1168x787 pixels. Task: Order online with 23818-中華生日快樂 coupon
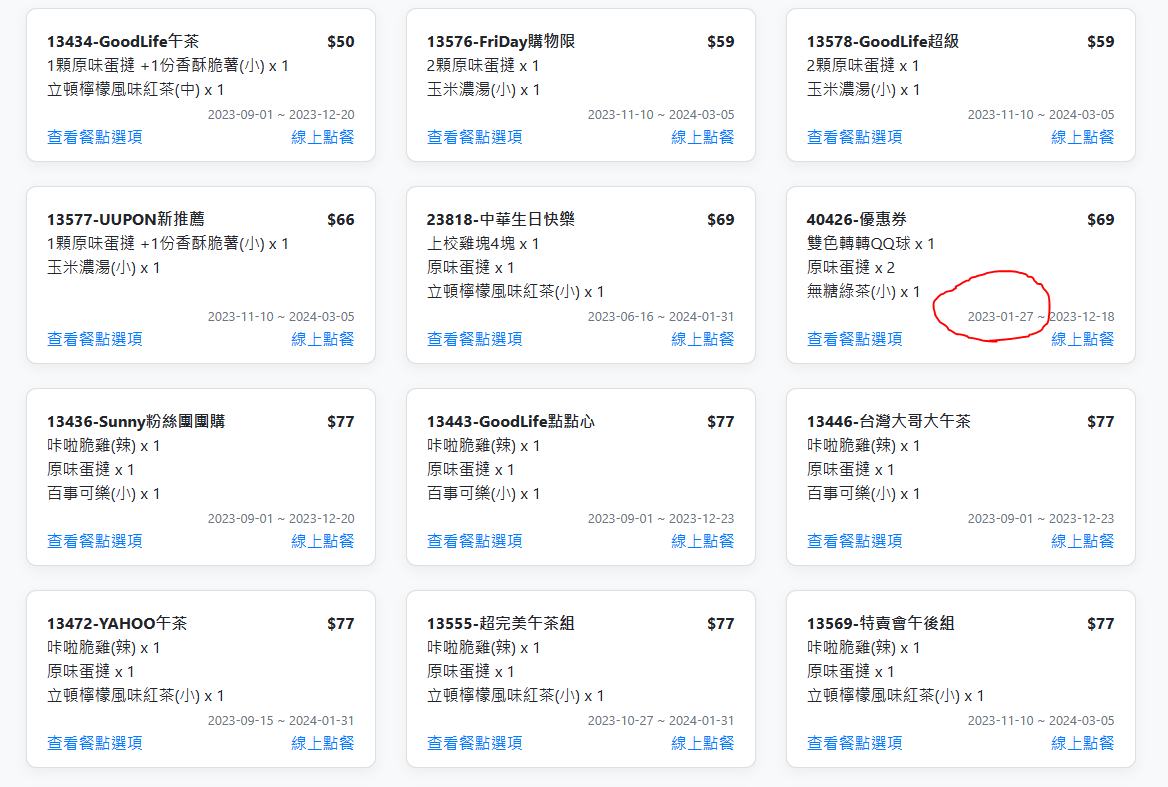click(702, 339)
